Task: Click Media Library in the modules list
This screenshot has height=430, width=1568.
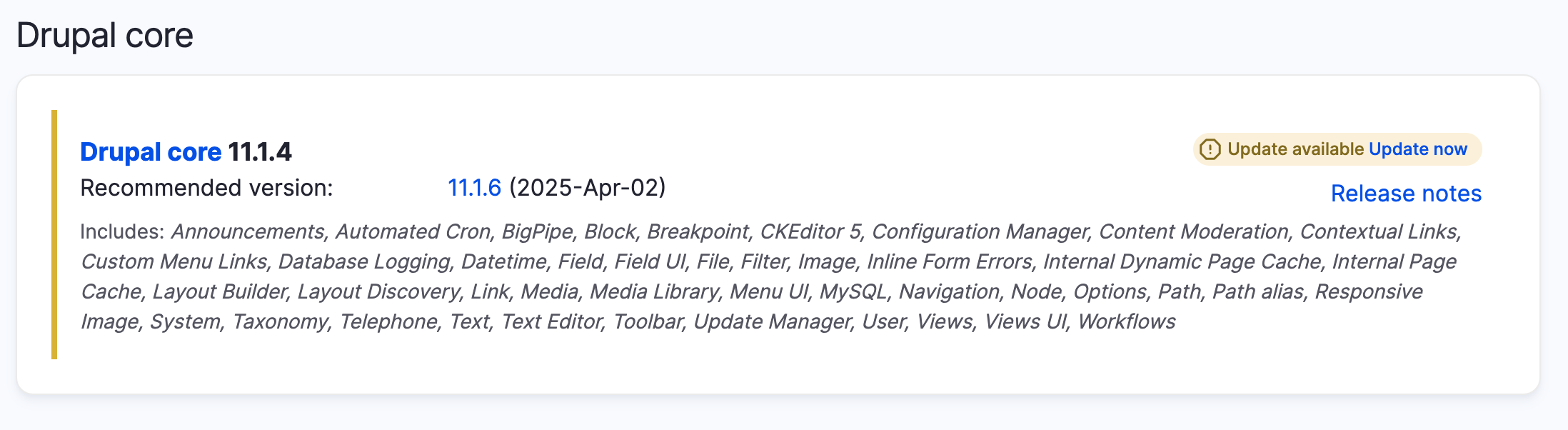Action: (655, 292)
